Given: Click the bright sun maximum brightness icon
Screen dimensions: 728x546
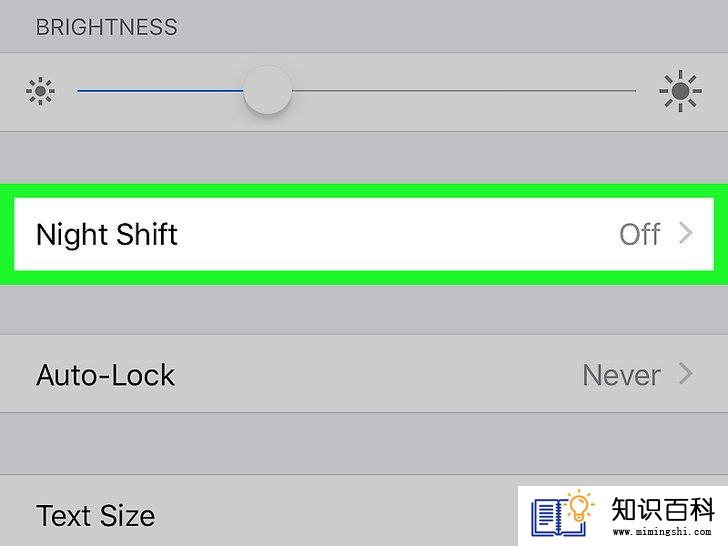Looking at the screenshot, I should pos(680,91).
